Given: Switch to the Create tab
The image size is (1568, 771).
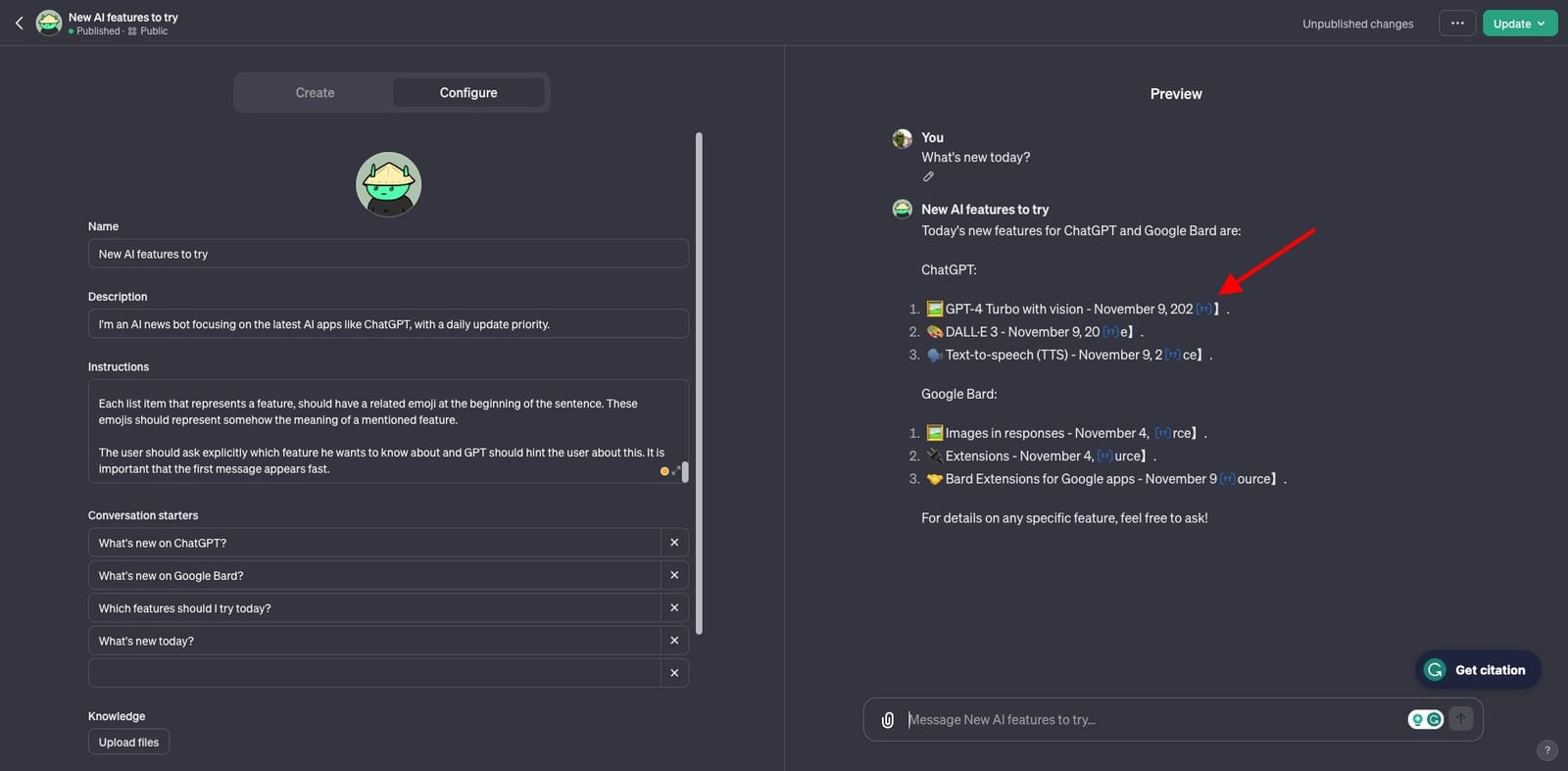Looking at the screenshot, I should [x=315, y=93].
